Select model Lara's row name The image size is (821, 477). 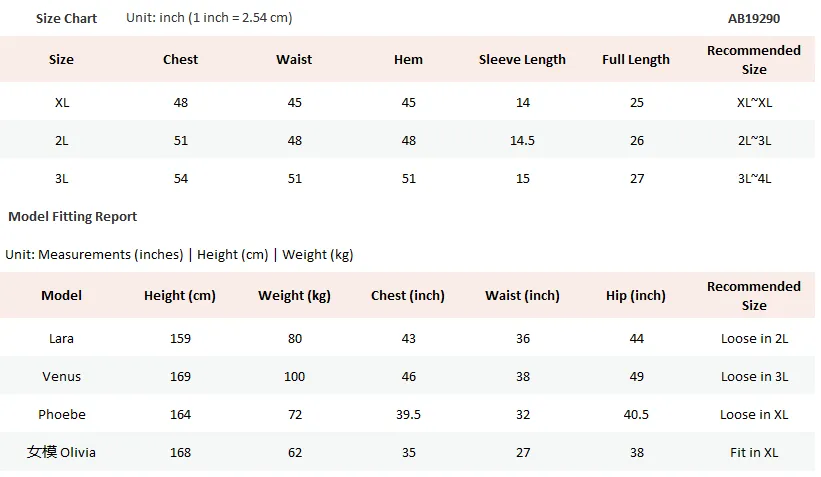click(x=61, y=339)
